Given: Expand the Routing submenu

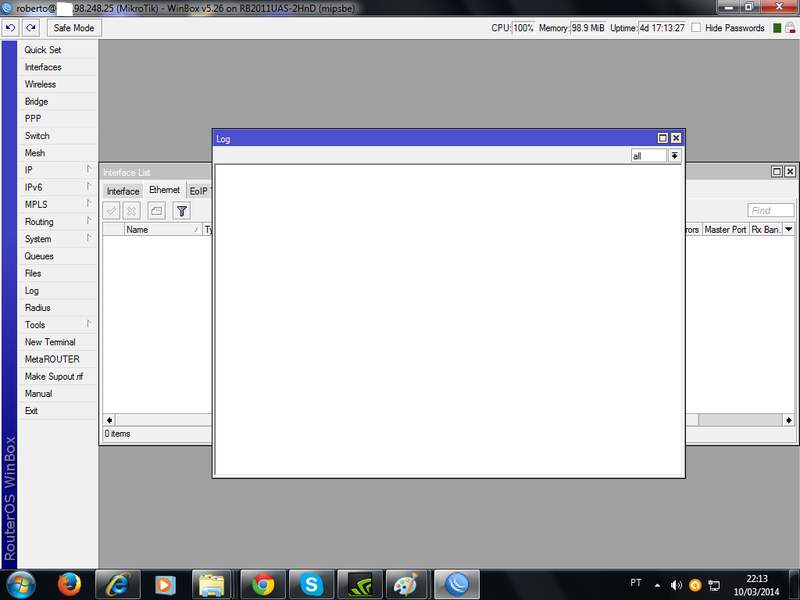Looking at the screenshot, I should click(x=57, y=221).
